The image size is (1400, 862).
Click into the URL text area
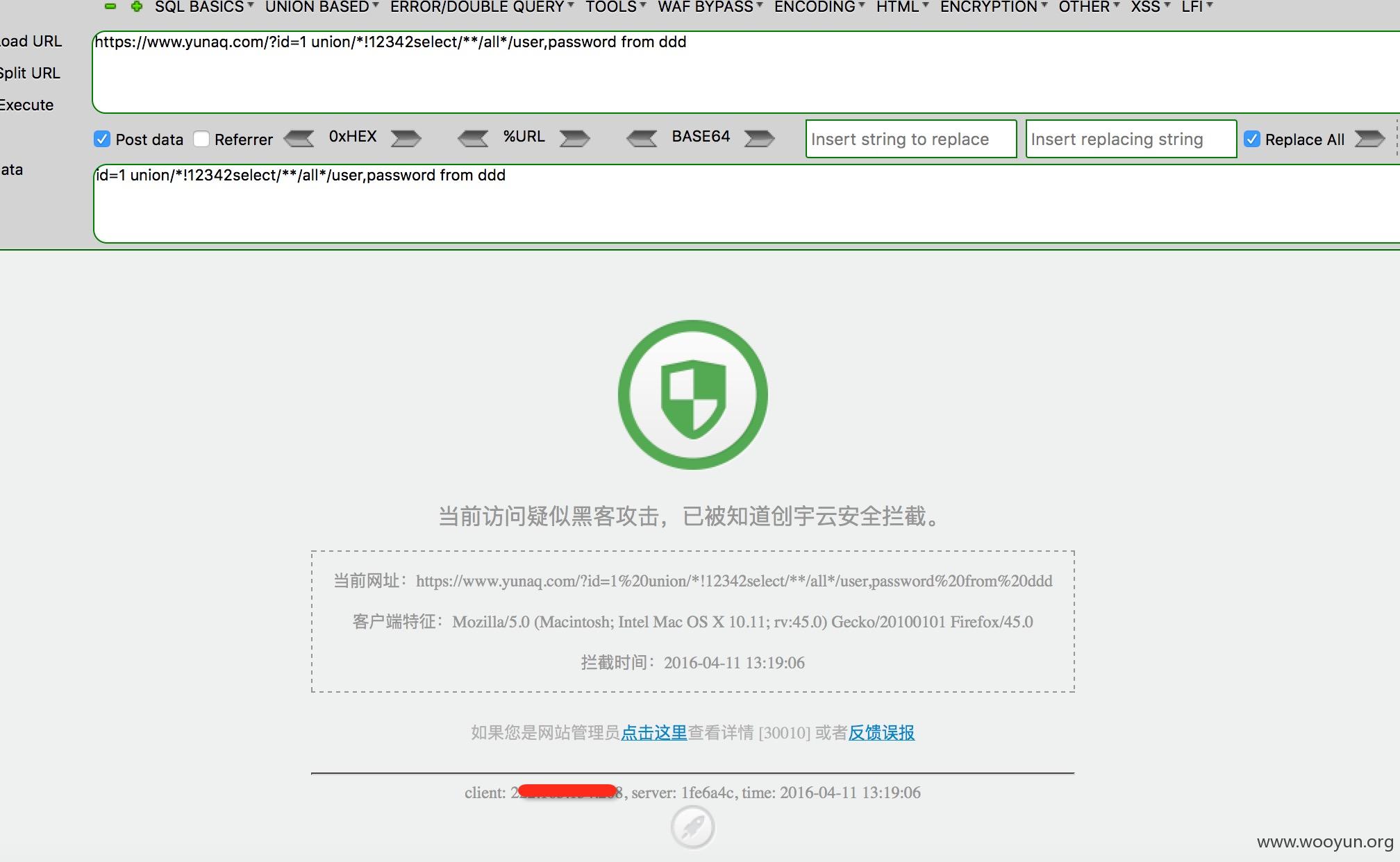point(746,72)
